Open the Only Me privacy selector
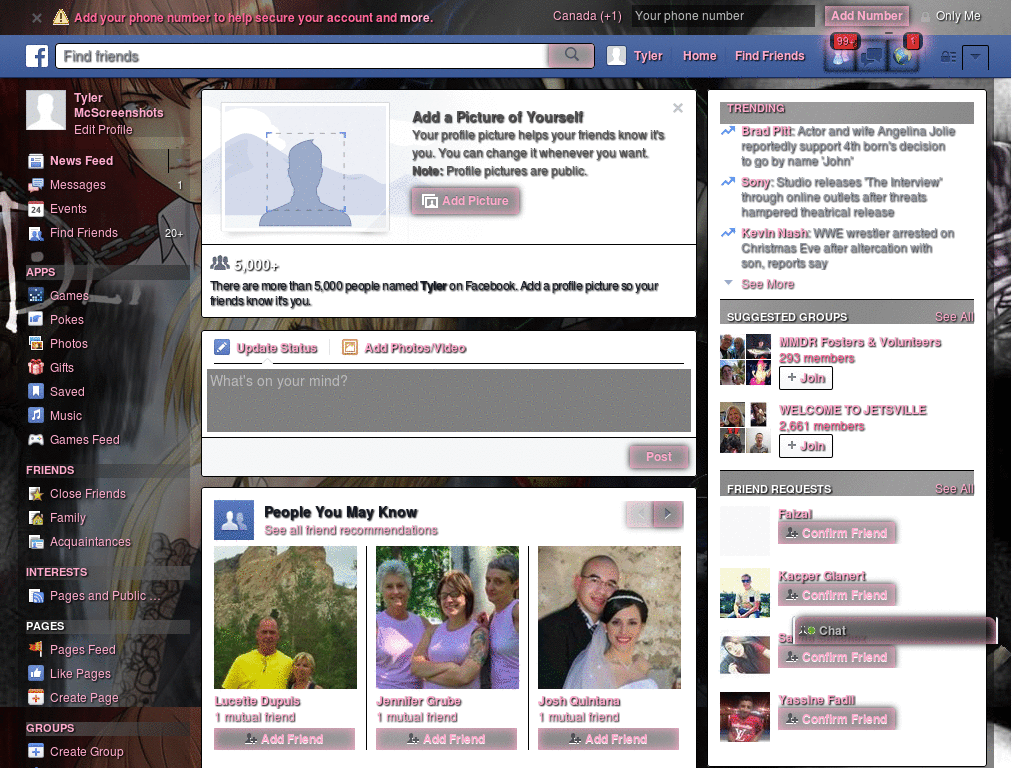Image resolution: width=1024 pixels, height=768 pixels. 951,16
